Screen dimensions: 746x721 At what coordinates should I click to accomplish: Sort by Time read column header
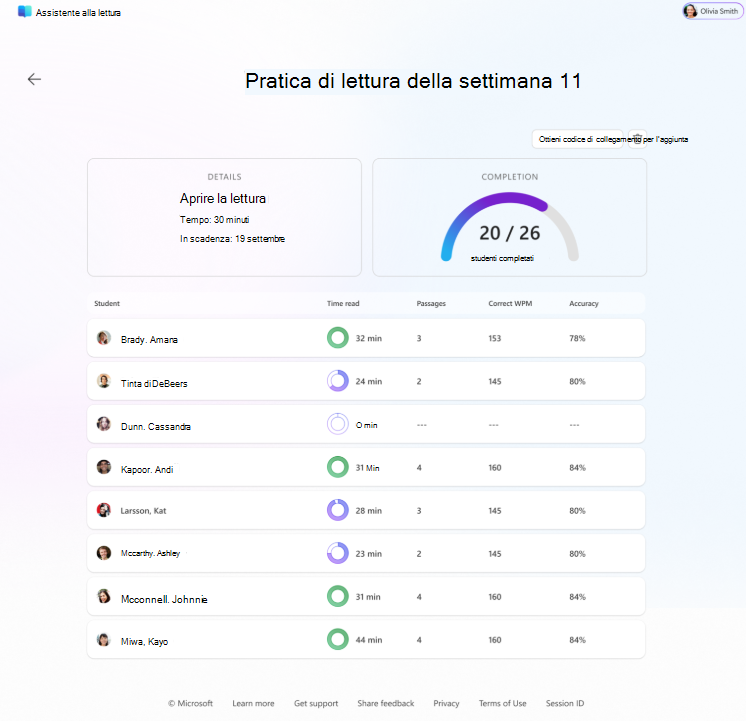(343, 303)
